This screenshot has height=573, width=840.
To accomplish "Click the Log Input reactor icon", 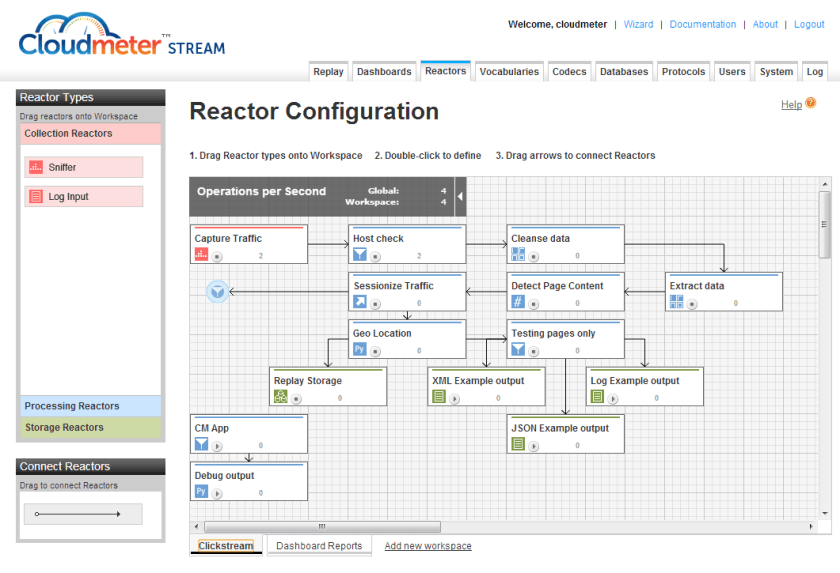I will point(36,197).
